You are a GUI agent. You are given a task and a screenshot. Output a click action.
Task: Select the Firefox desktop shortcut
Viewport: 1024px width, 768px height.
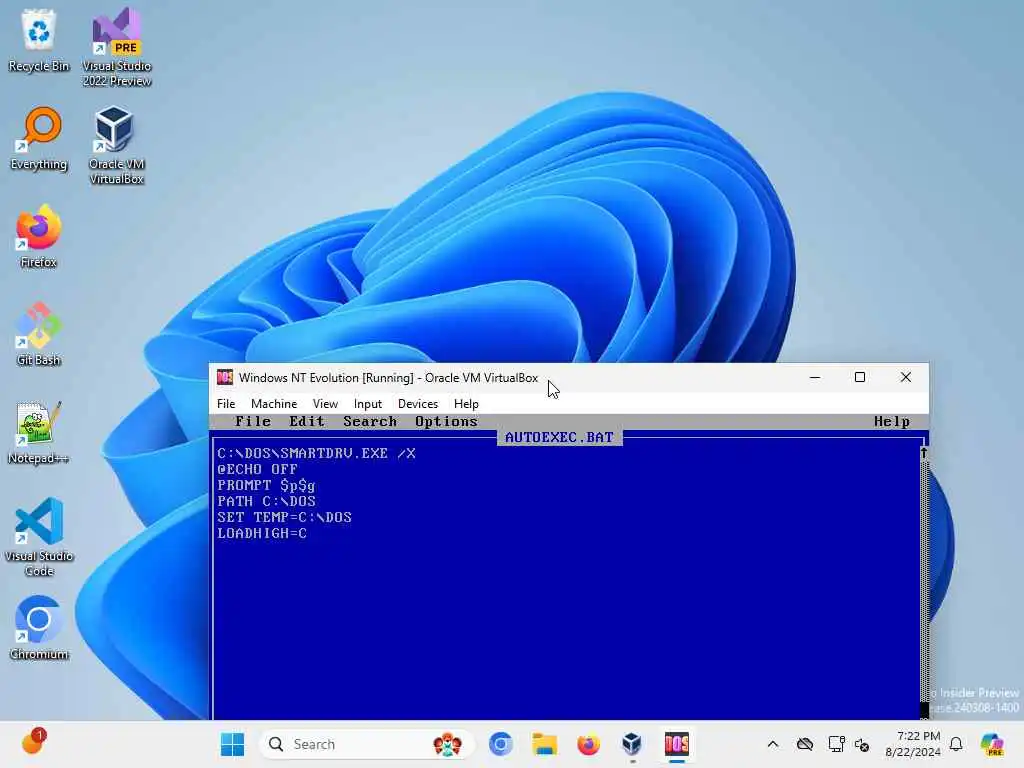39,236
